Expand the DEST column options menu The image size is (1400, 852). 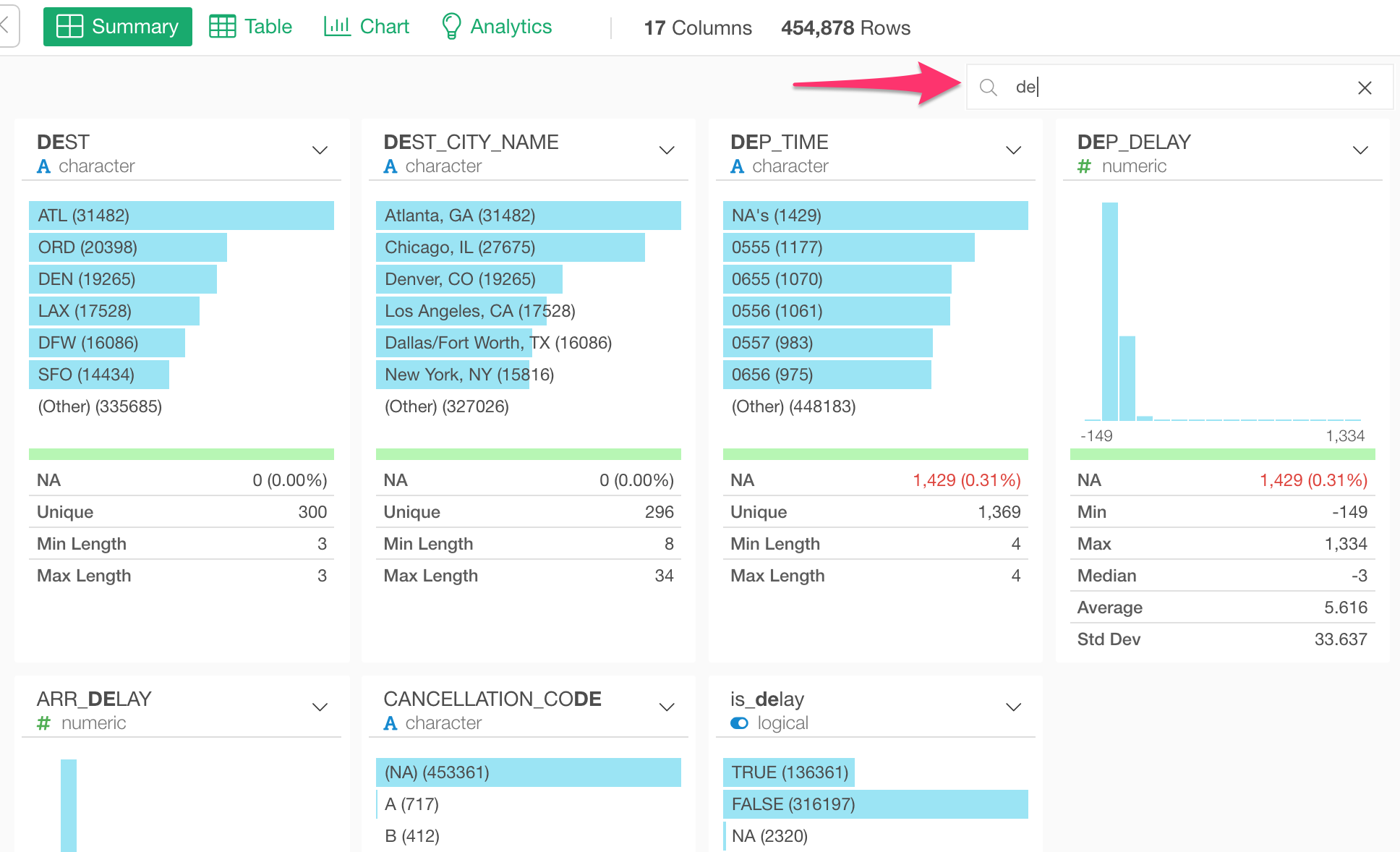point(320,150)
